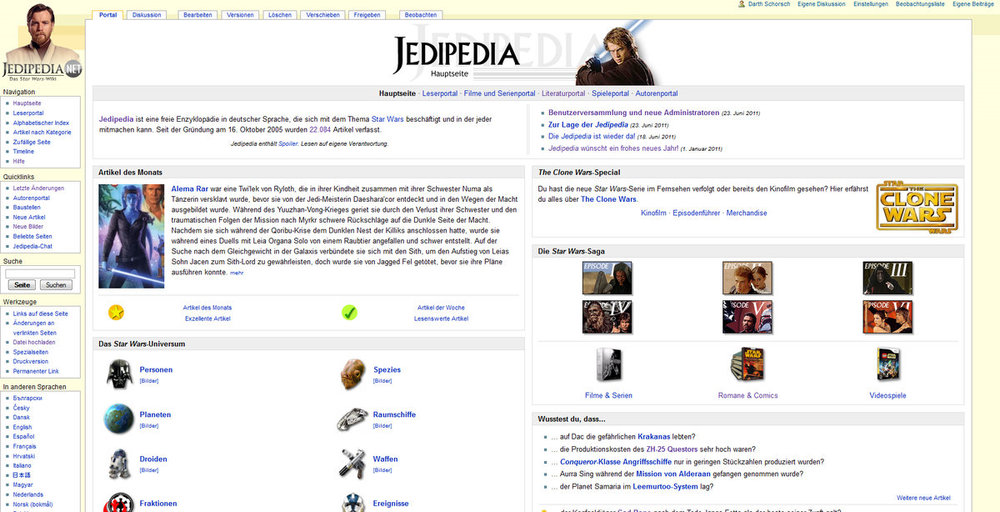1000x512 pixels.
Task: Open the Episodenführer link
Action: coord(697,213)
